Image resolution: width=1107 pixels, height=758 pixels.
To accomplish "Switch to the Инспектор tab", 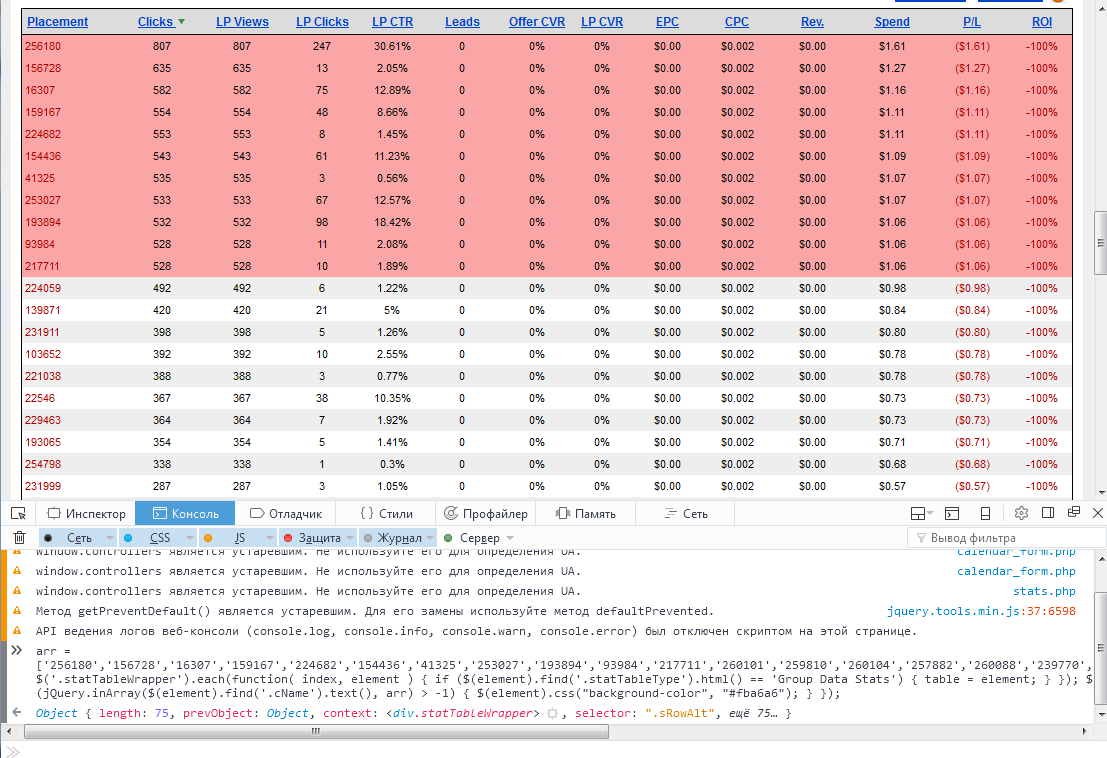I will click(x=88, y=513).
